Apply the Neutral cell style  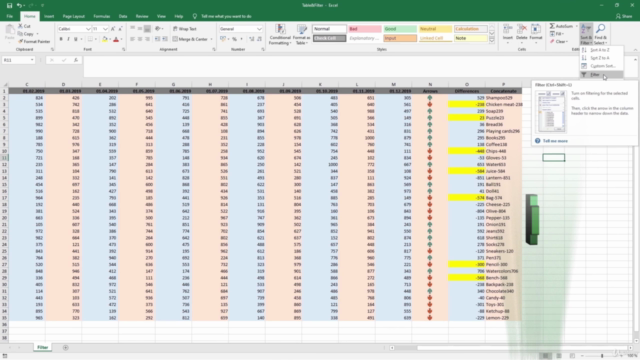pos(435,29)
